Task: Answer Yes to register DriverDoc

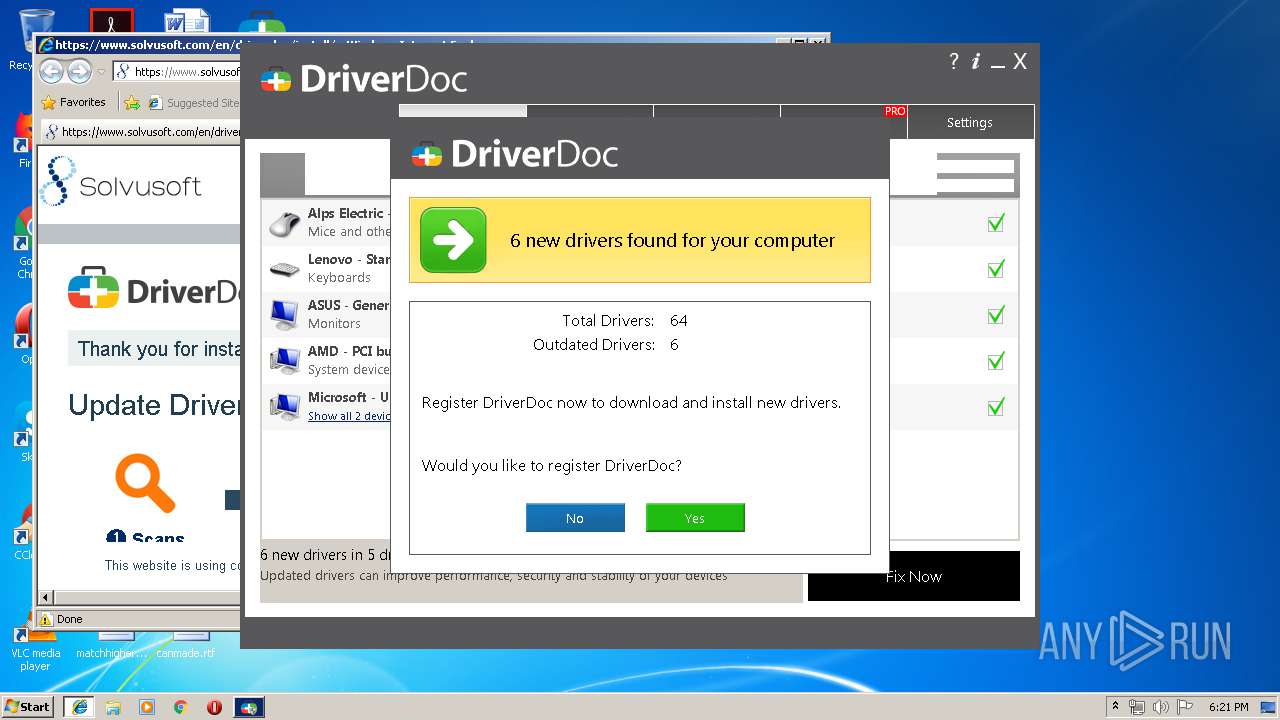Action: [695, 518]
